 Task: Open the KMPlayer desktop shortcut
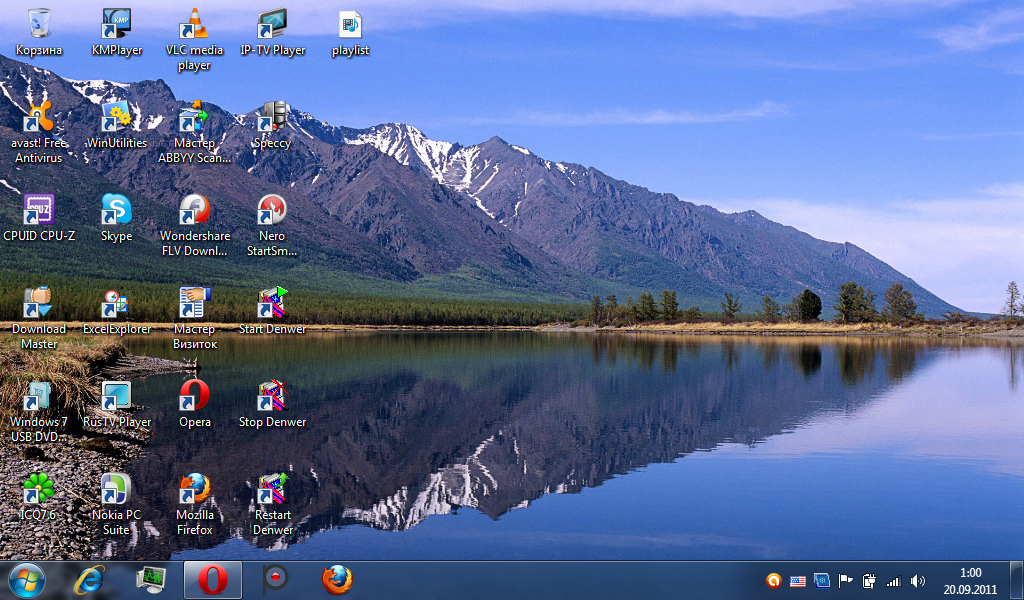coord(117,24)
